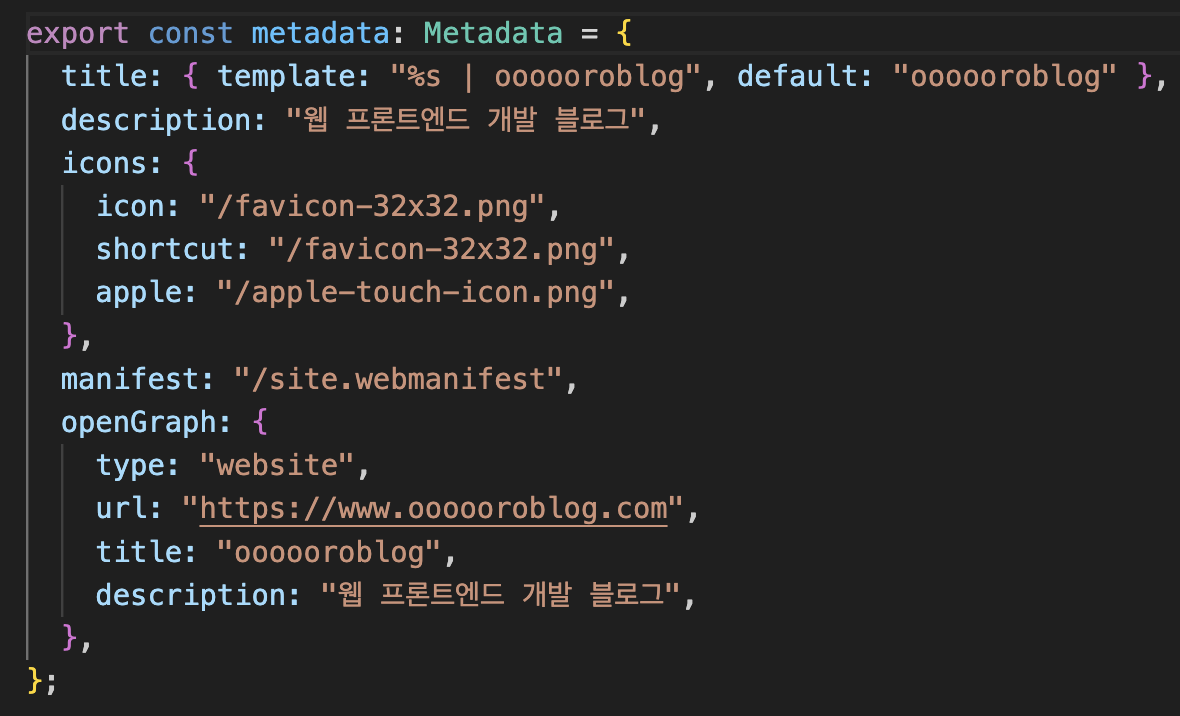The image size is (1180, 716).
Task: Click the shortcut property key
Action: tap(165, 249)
